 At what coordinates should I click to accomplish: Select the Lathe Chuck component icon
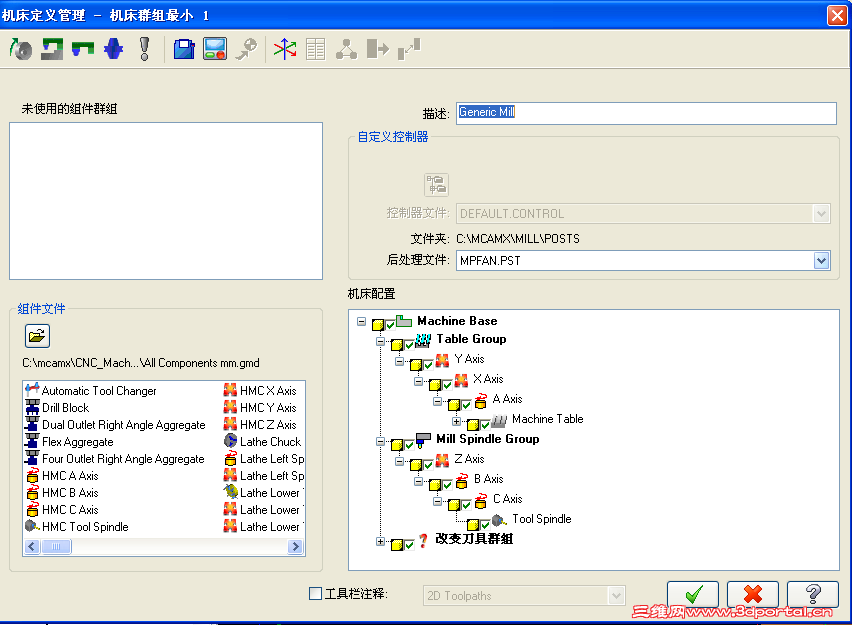229,441
